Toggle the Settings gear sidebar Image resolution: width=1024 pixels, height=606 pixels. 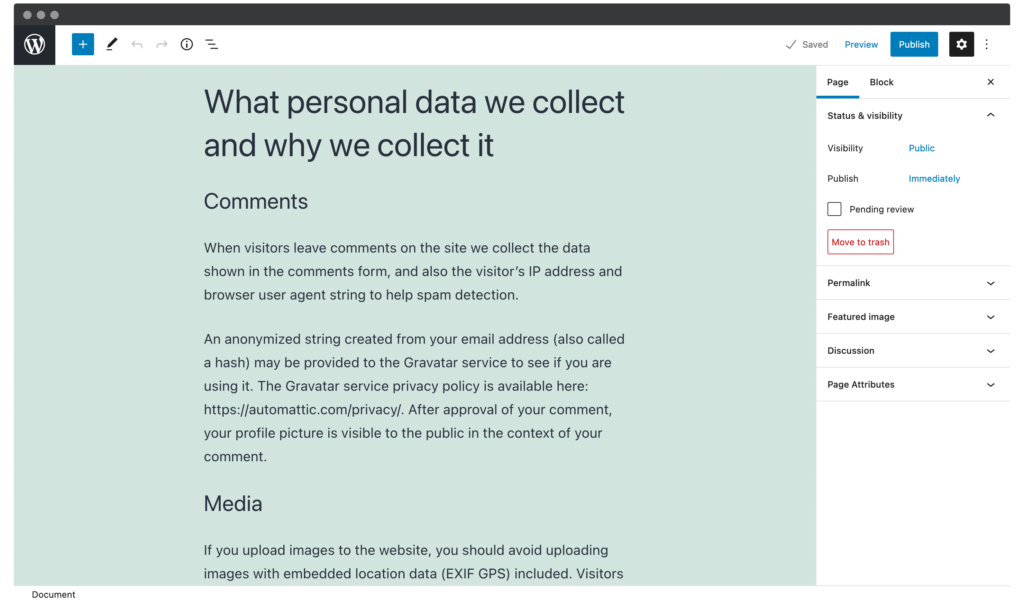point(961,44)
